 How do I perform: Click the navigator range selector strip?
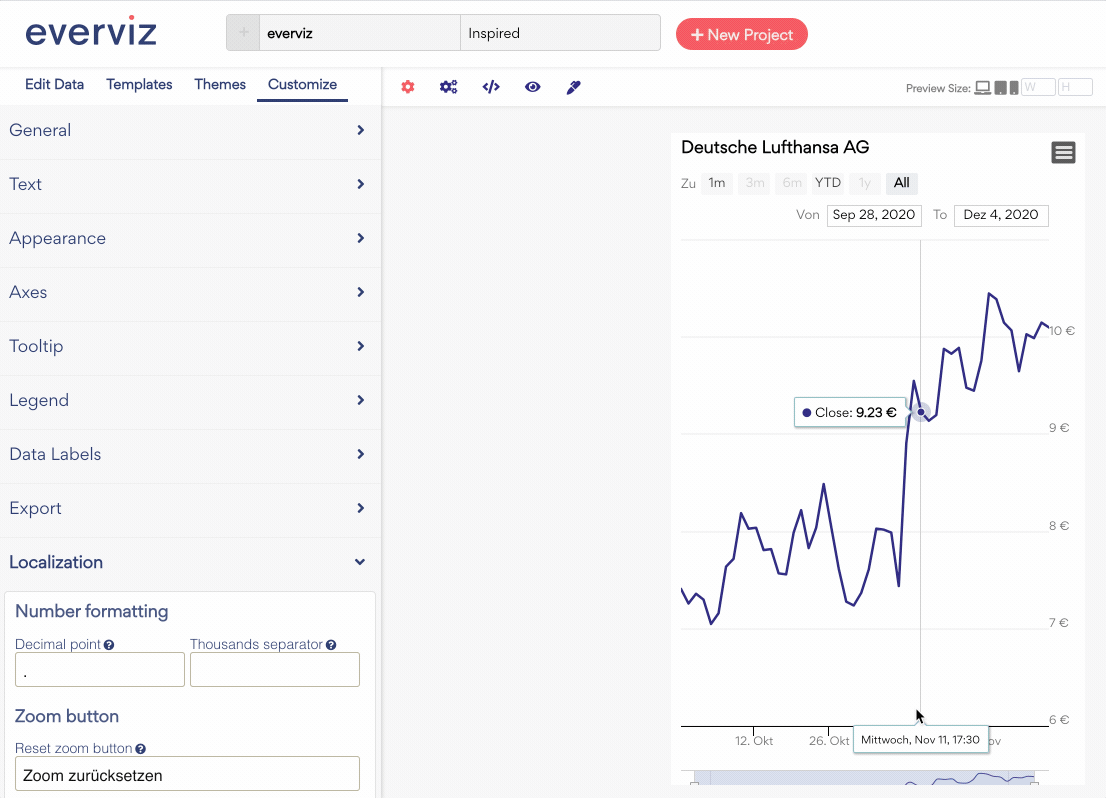(864, 778)
